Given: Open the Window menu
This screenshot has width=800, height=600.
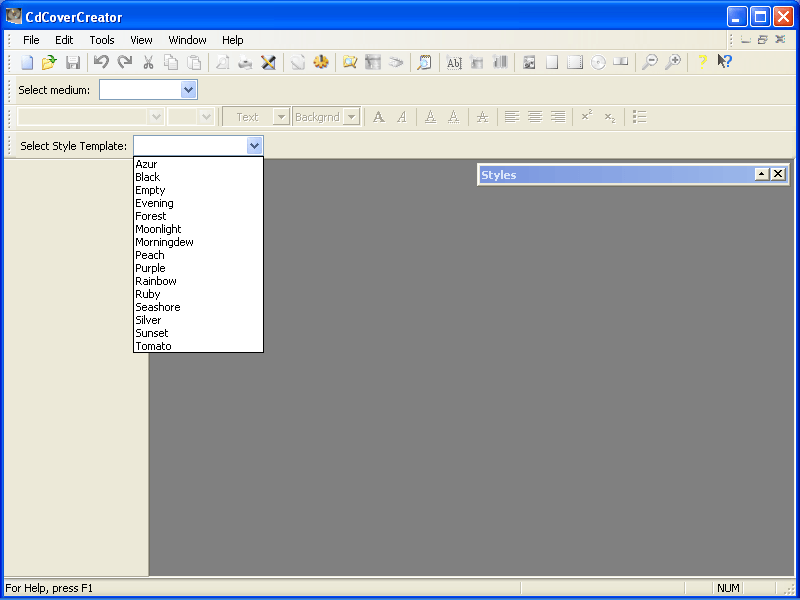Looking at the screenshot, I should (x=187, y=40).
